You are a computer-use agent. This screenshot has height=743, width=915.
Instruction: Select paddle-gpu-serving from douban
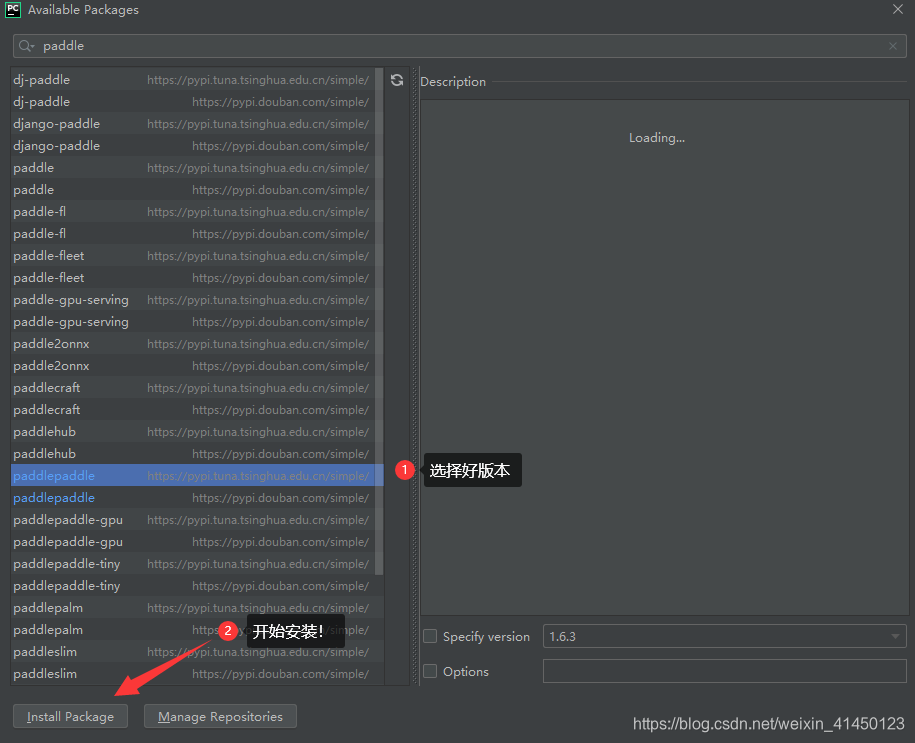(193, 322)
